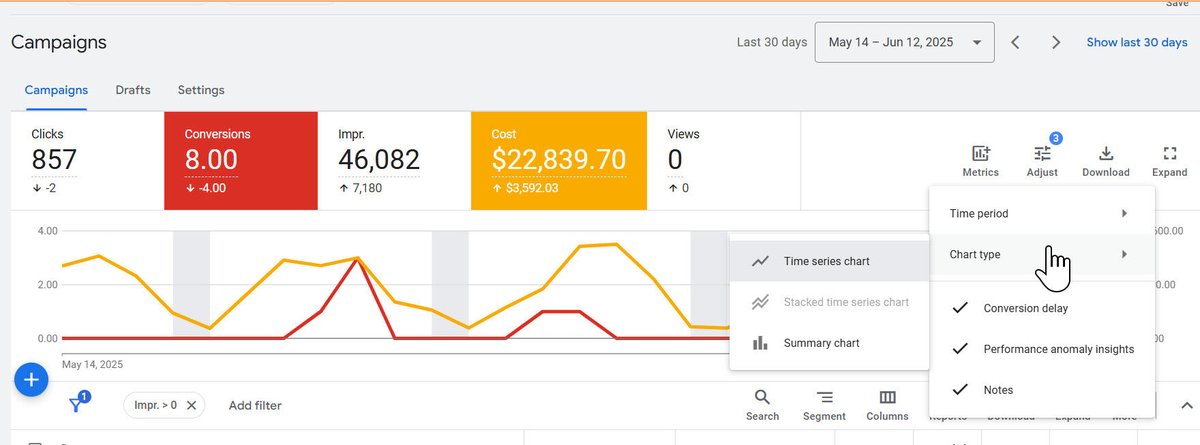Open the Metrics chart options
This screenshot has width=1200, height=445.
click(980, 161)
